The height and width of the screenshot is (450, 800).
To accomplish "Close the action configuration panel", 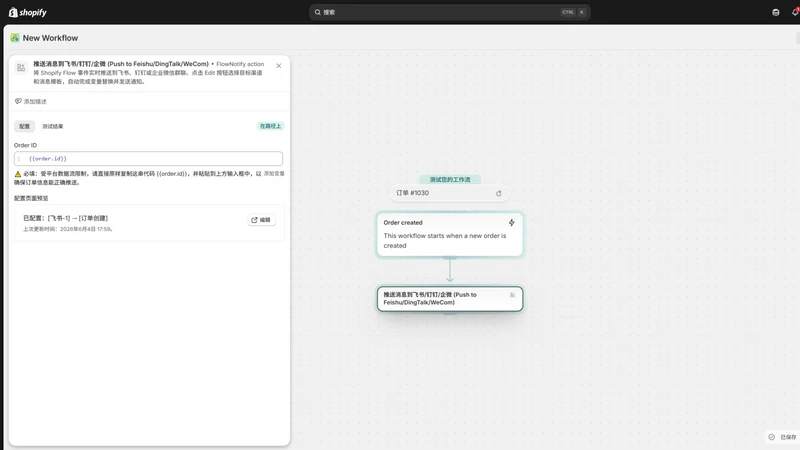I will tap(279, 66).
